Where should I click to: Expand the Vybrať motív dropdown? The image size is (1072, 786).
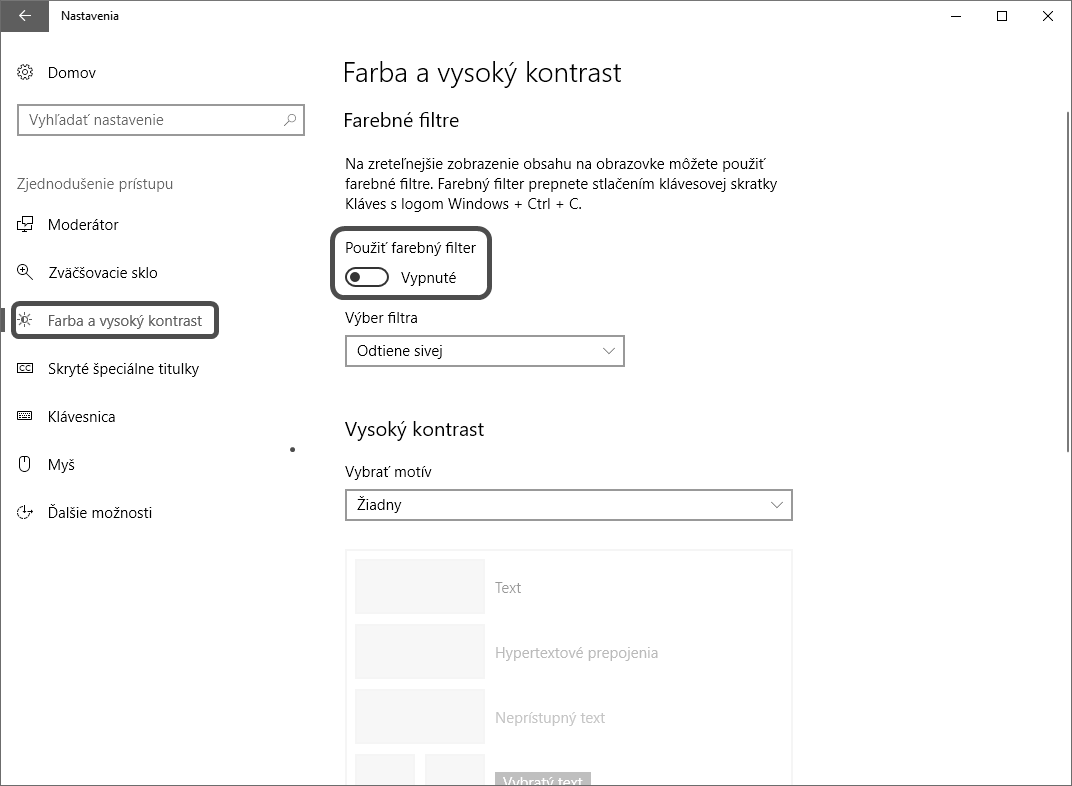[x=568, y=505]
